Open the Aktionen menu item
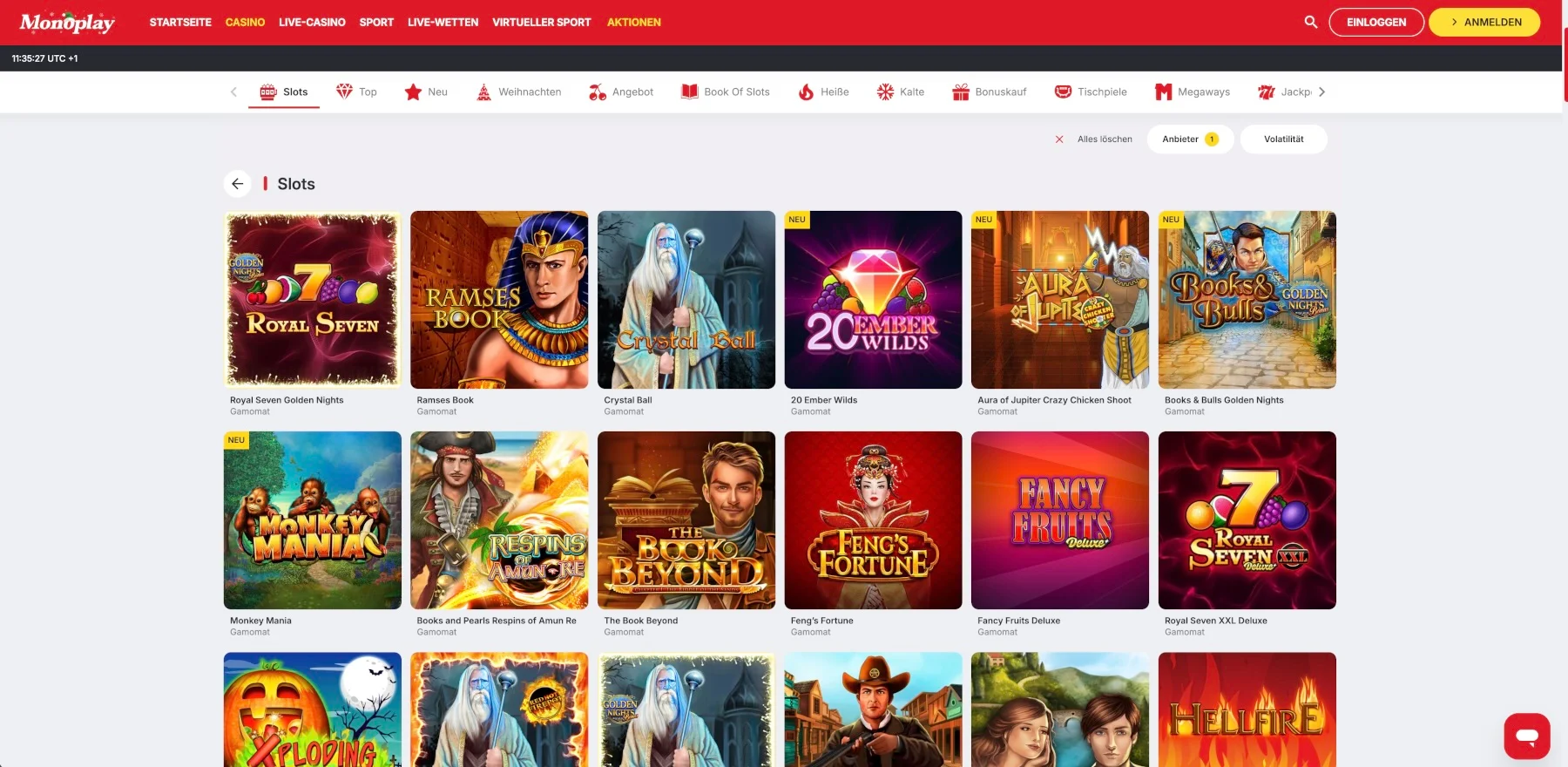1568x767 pixels. (633, 23)
